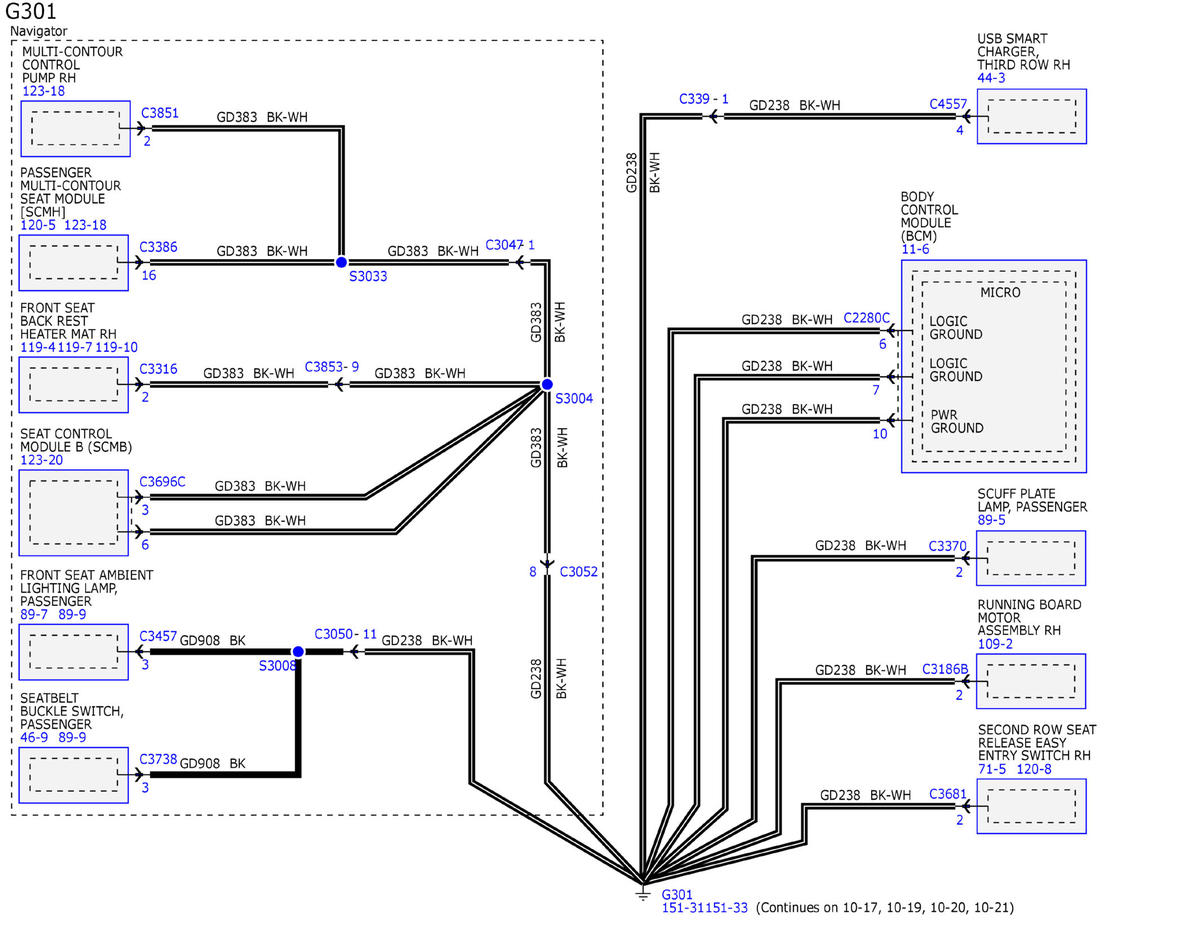Open connector C3386 link

[160, 246]
